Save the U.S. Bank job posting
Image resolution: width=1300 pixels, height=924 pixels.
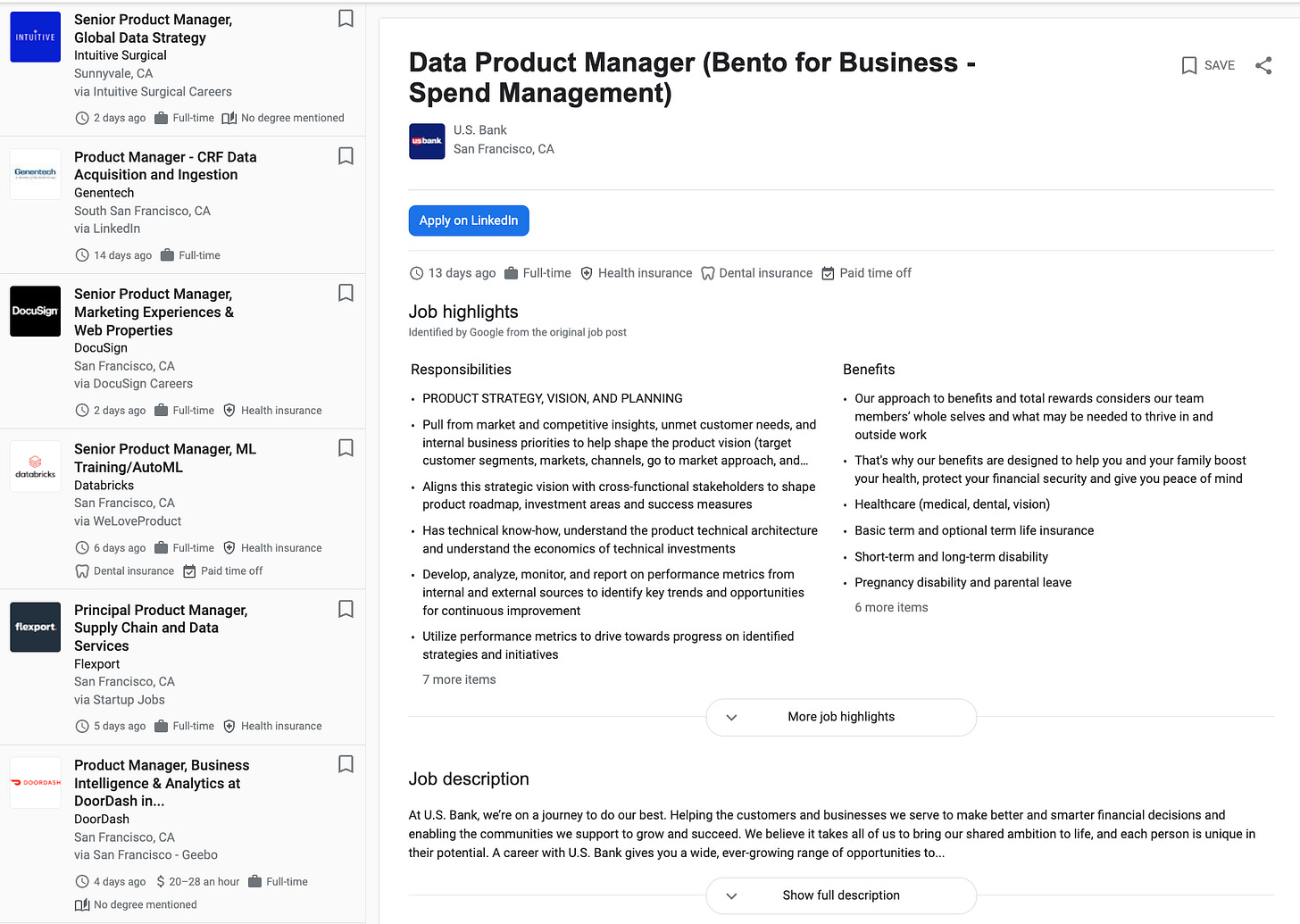[1208, 65]
